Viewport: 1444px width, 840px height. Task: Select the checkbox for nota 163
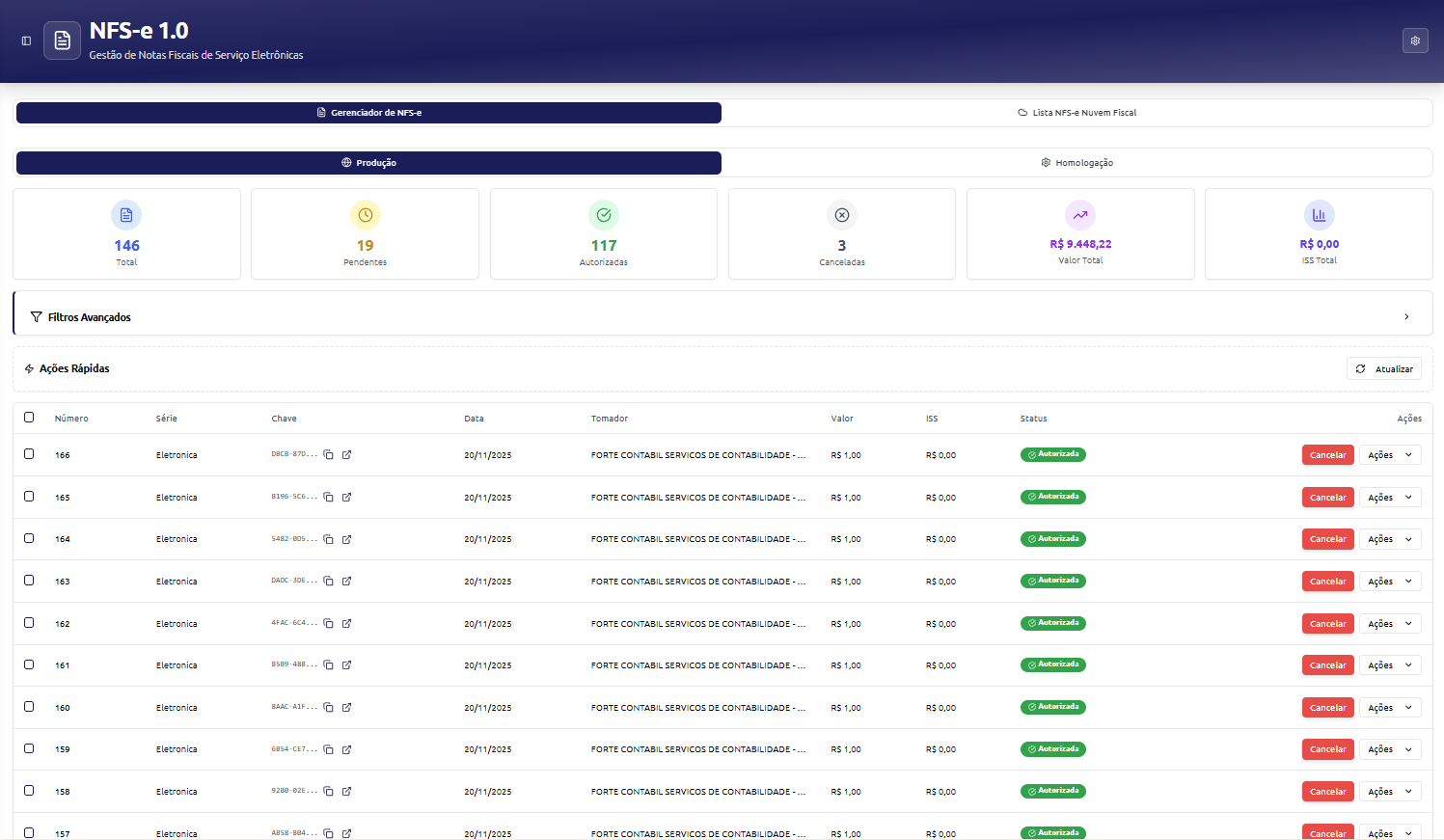click(29, 581)
